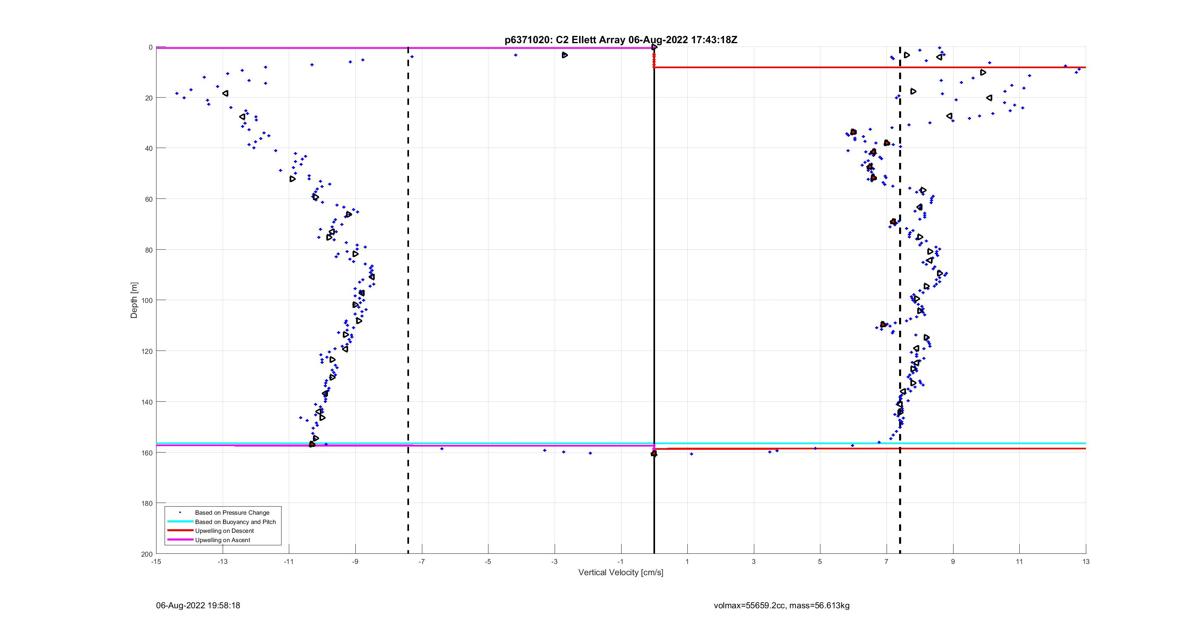Image resolution: width=1200 pixels, height=622 pixels.
Task: Click the '06-Aug-2022 19:58:18' timestamp text
Action: click(198, 606)
